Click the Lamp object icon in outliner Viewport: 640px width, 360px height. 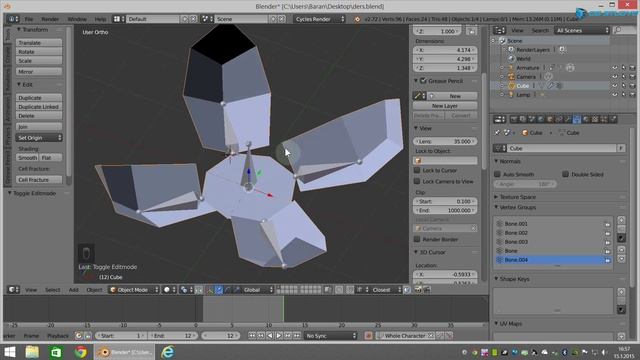click(x=511, y=95)
